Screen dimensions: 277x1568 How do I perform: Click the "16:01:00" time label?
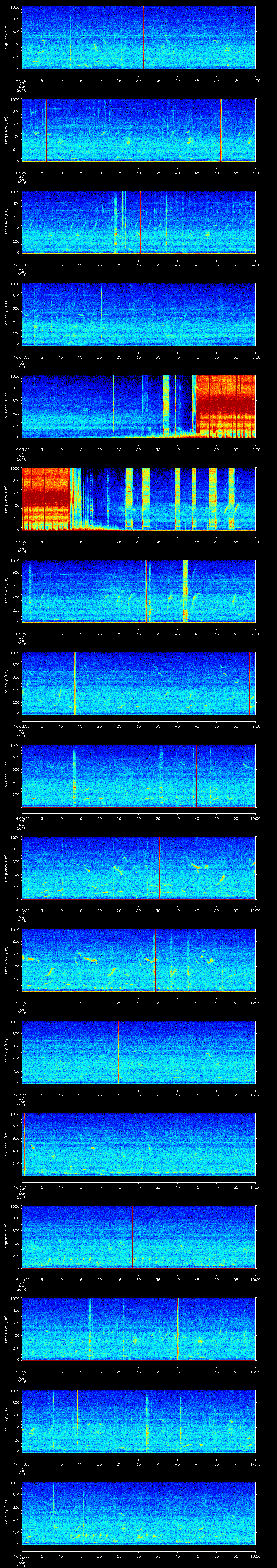(21, 80)
